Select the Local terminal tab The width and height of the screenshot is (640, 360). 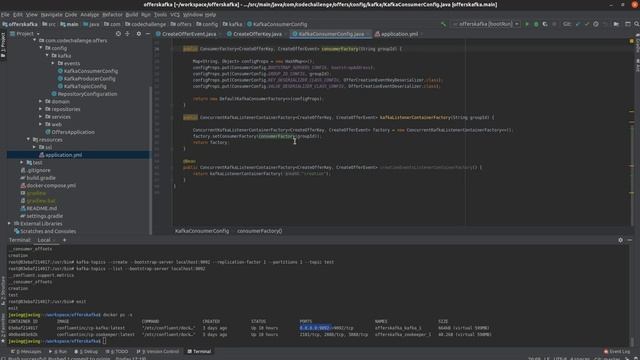click(45, 240)
